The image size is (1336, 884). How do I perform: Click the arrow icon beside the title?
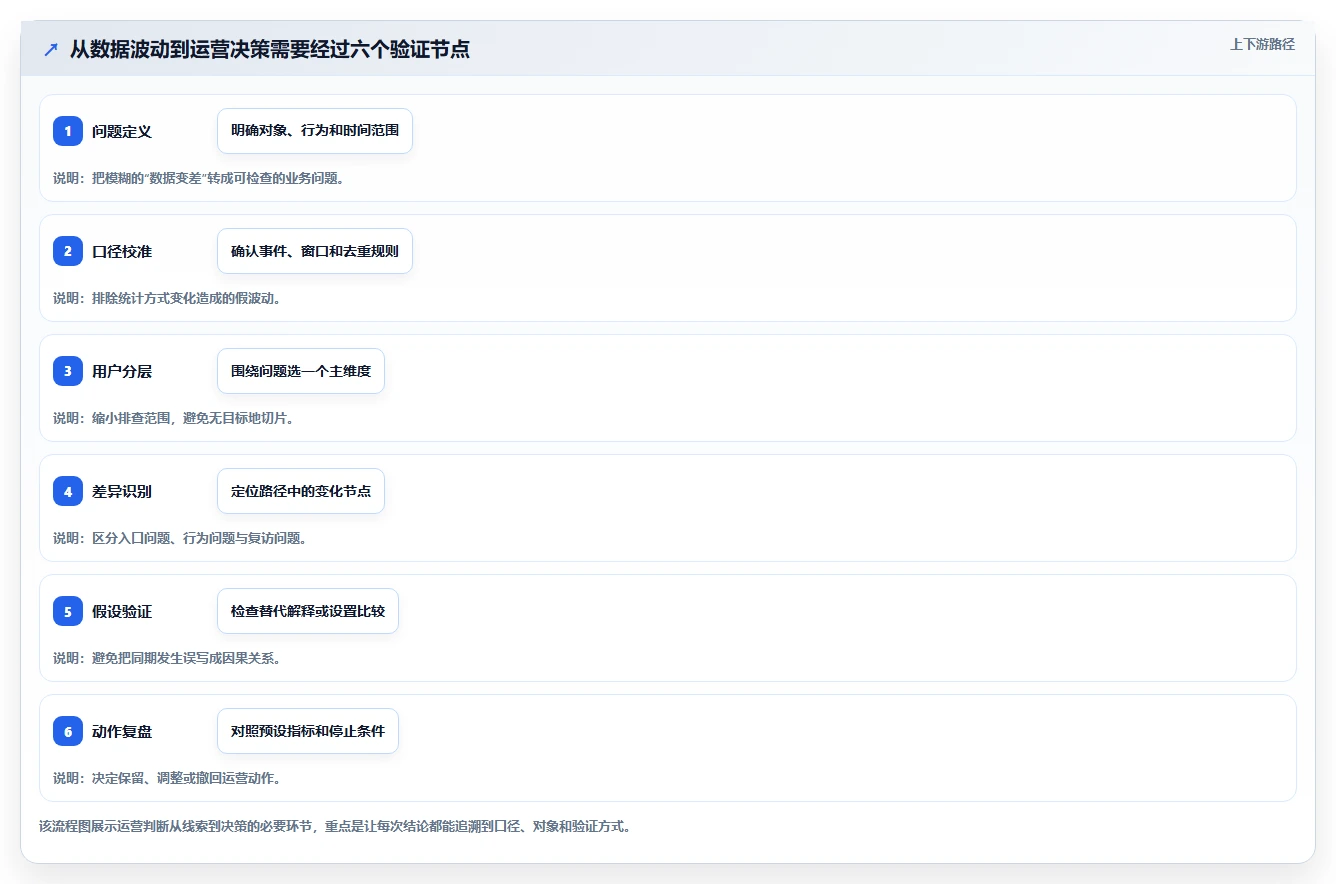[x=51, y=49]
